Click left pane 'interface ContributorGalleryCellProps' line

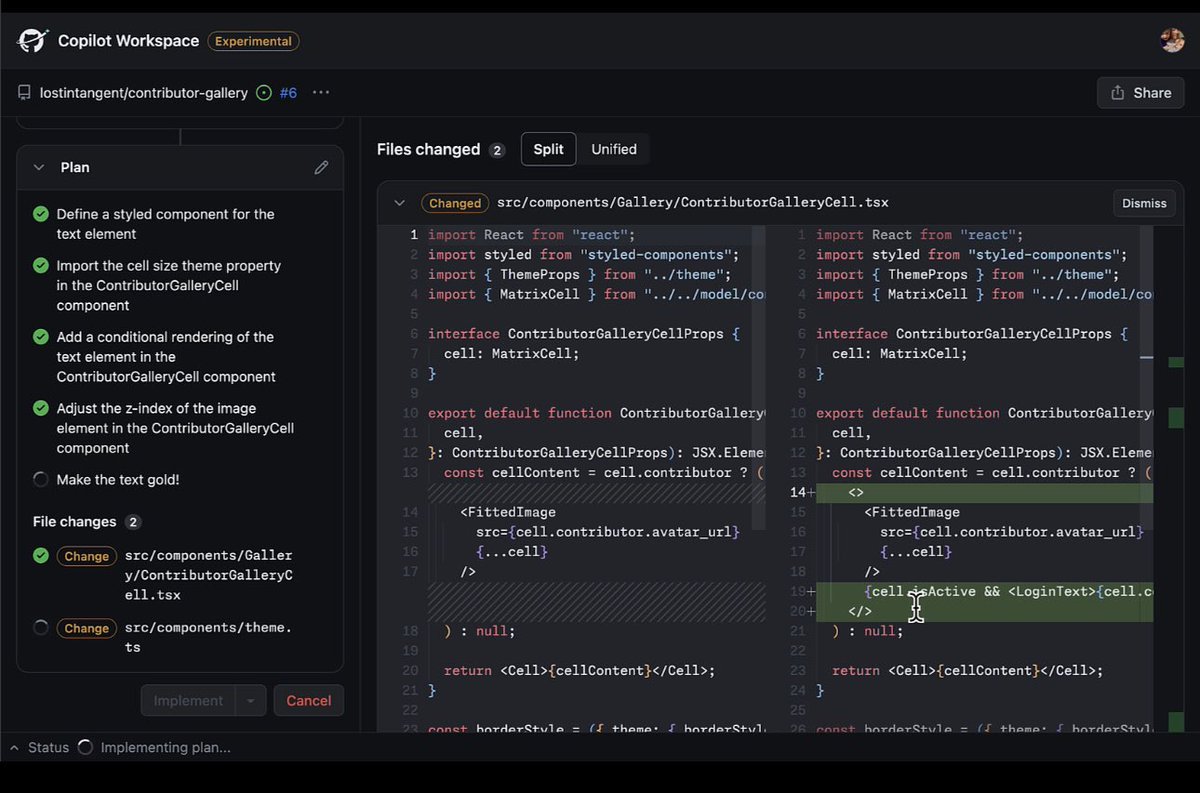point(584,333)
